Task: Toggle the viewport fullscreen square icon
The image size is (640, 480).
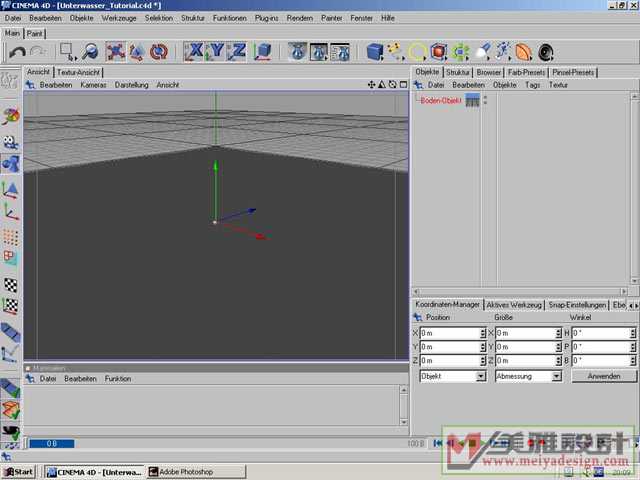Action: tap(403, 84)
